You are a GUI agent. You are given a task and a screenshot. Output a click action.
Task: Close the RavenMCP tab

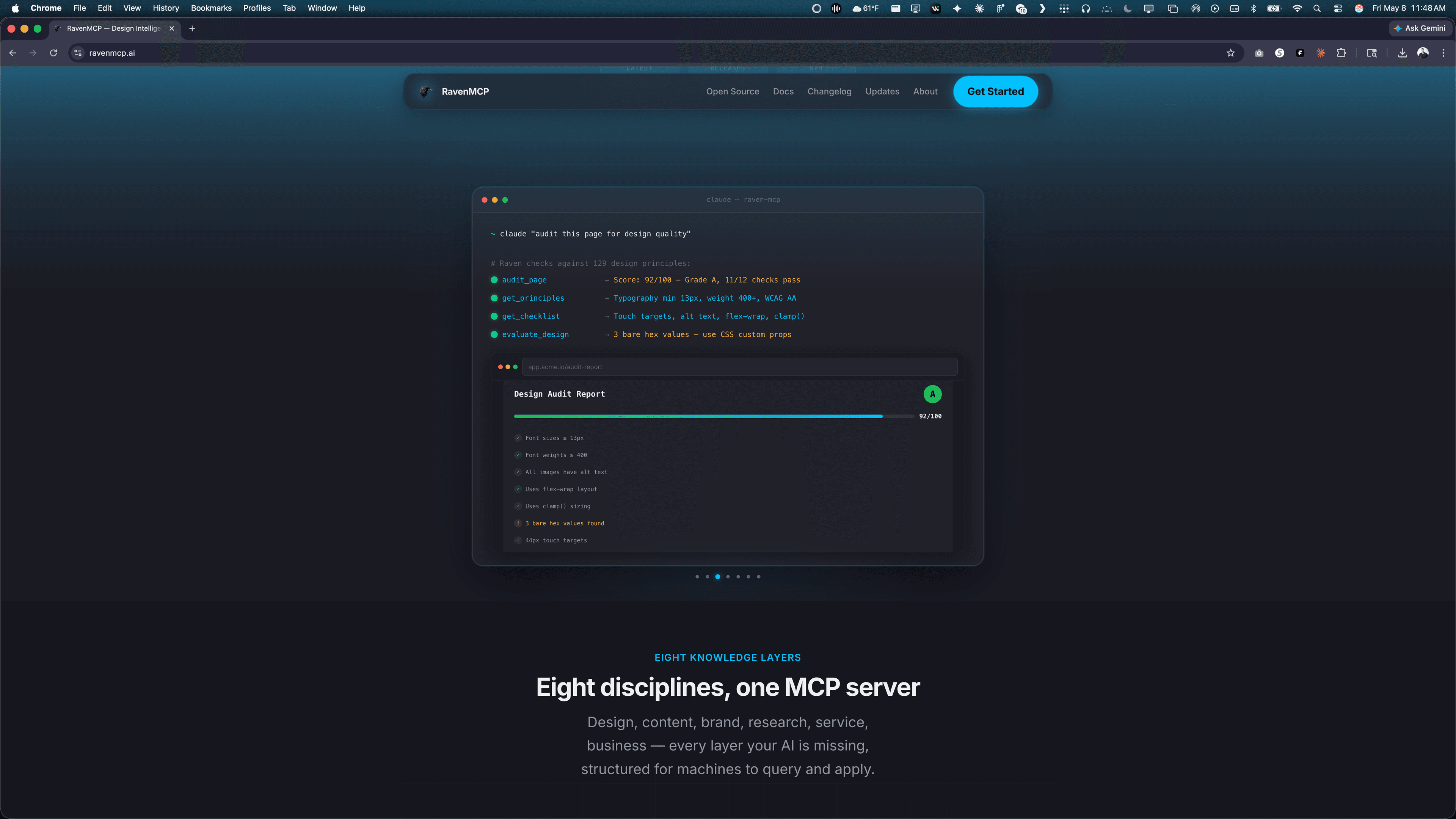click(172, 28)
